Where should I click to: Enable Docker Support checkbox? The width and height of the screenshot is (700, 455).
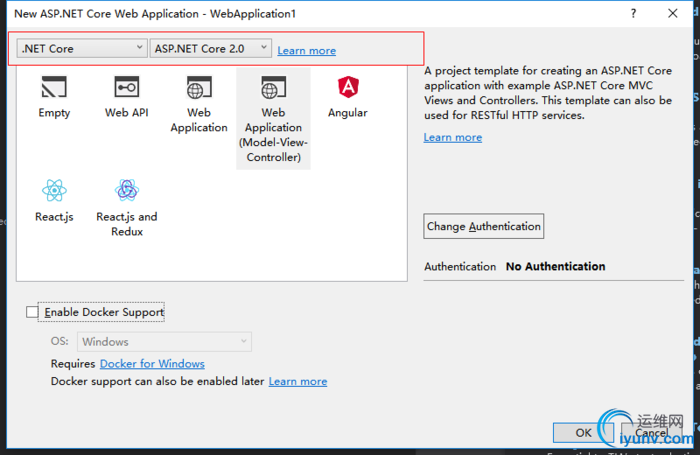(32, 312)
